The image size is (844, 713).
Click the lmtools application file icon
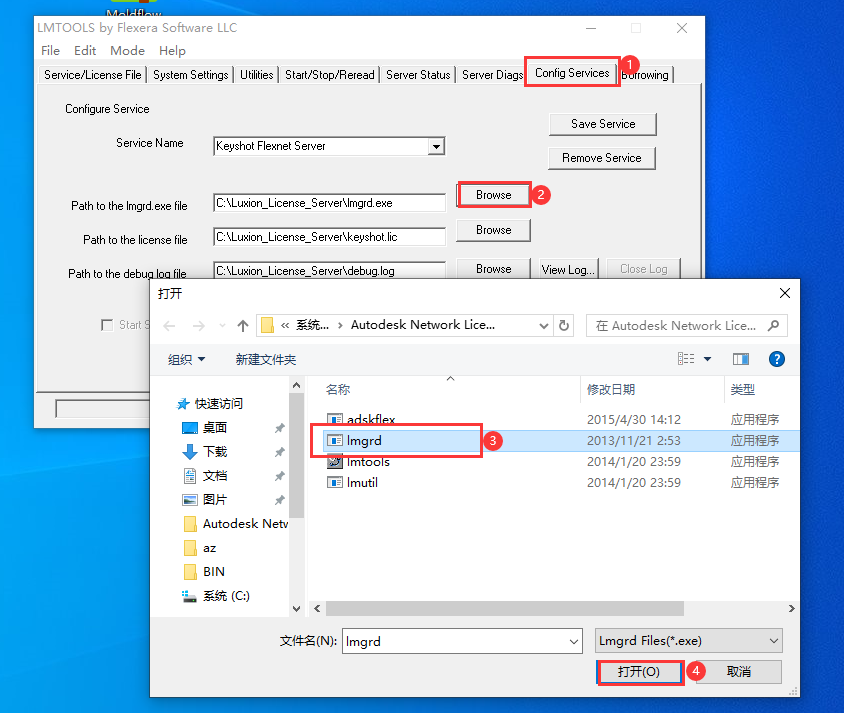tap(336, 462)
